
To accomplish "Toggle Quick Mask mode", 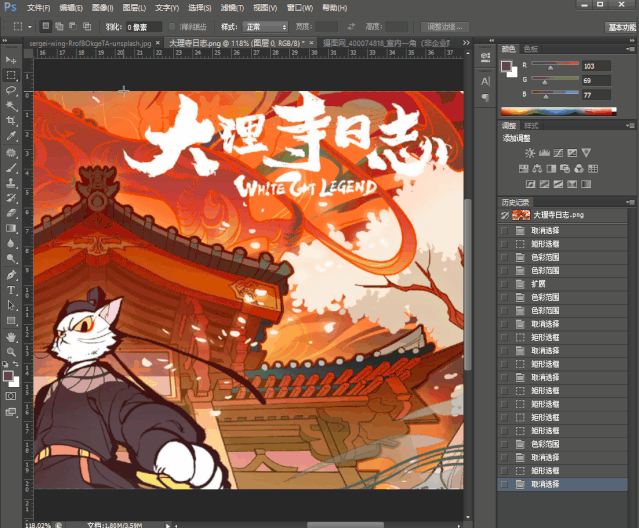I will point(11,396).
